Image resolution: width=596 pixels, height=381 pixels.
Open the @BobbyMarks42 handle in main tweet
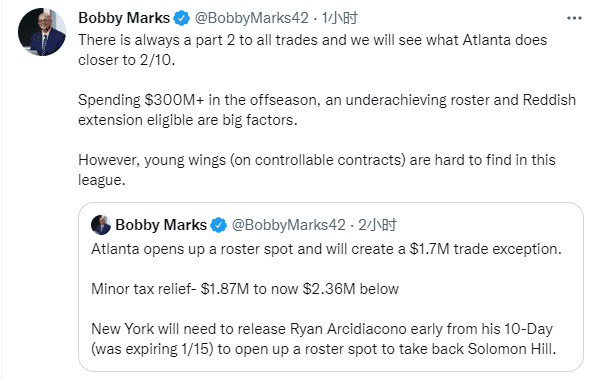pyautogui.click(x=252, y=18)
